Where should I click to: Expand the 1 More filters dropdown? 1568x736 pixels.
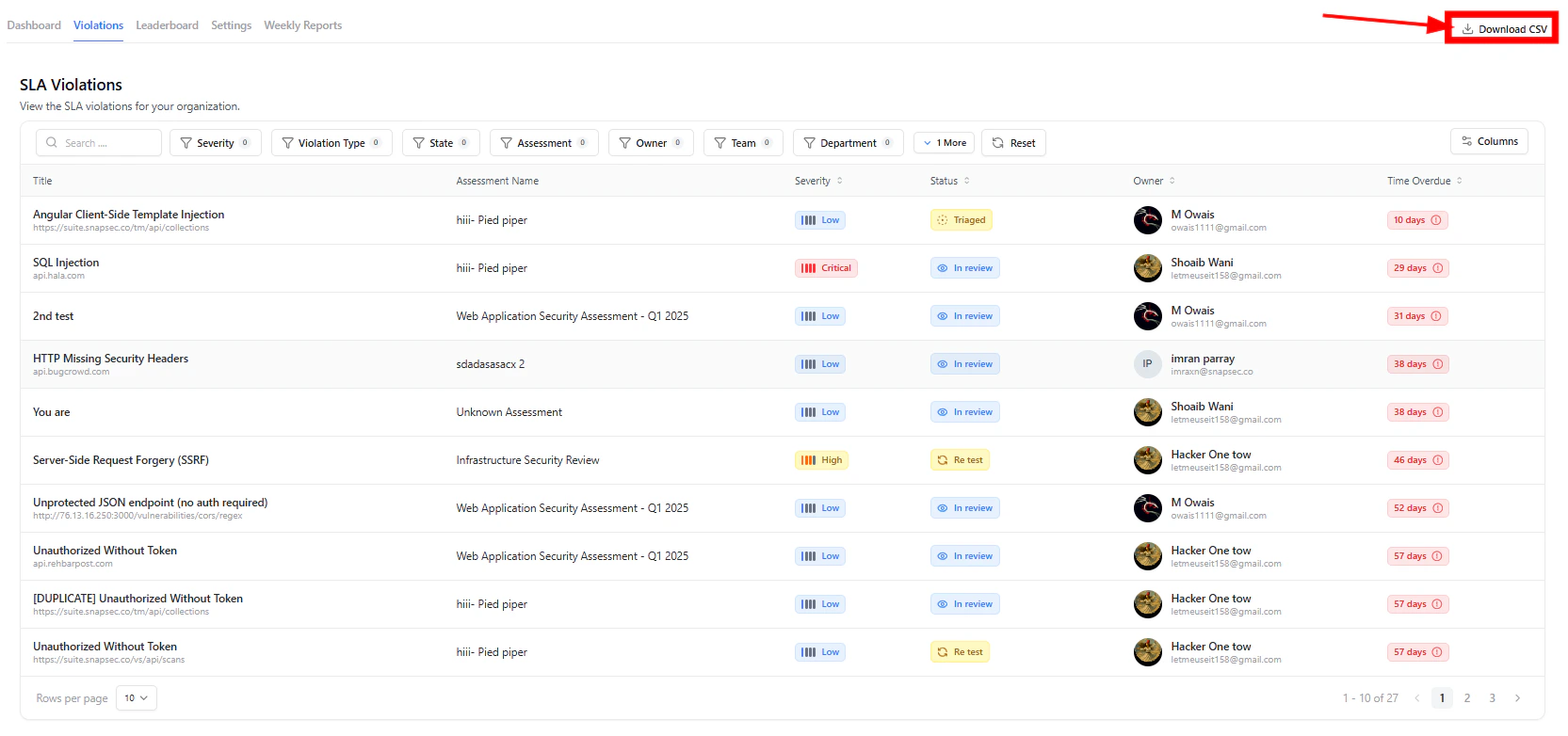944,143
